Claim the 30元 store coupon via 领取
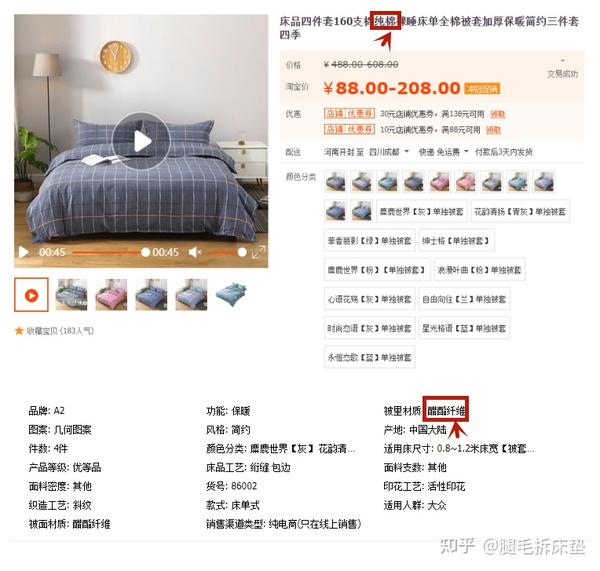The width and height of the screenshot is (600, 571). (498, 114)
